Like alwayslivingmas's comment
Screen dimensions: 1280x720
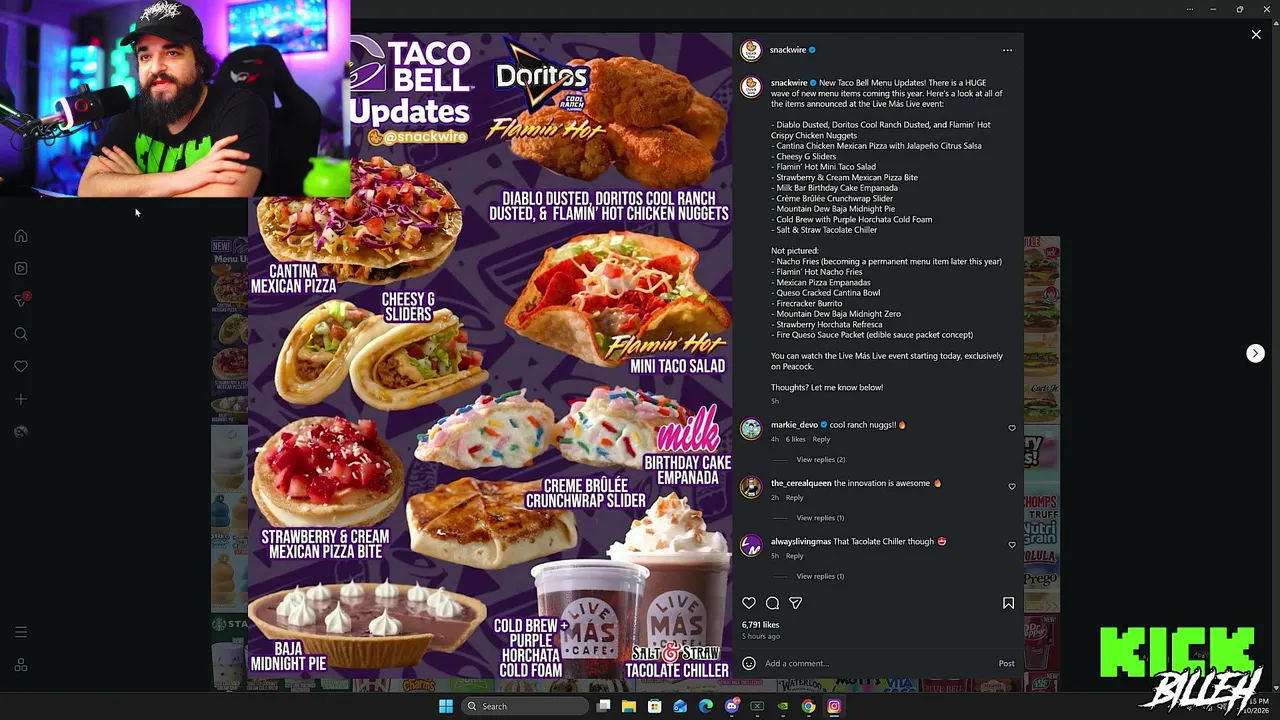[x=1011, y=545]
